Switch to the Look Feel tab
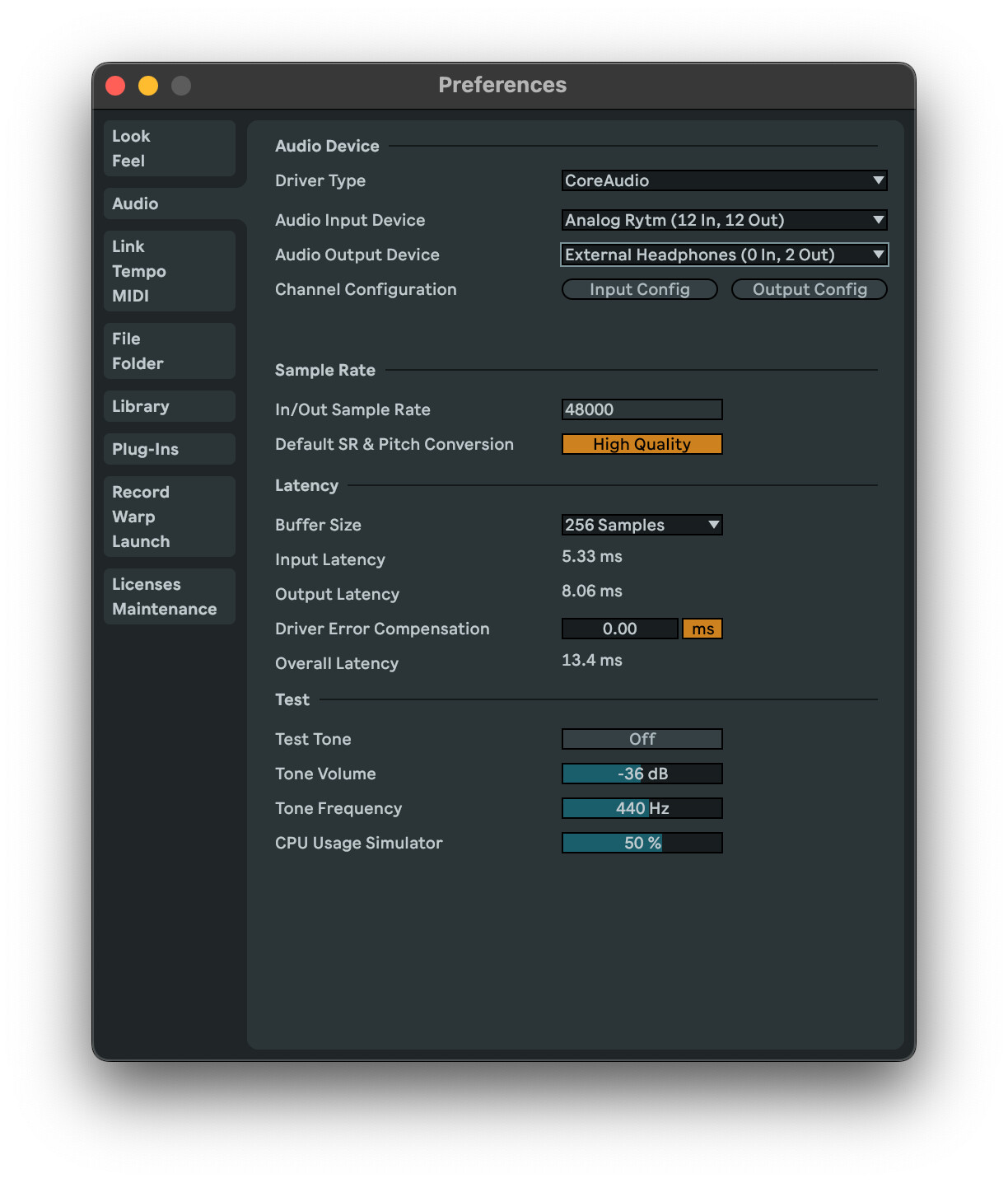 click(x=169, y=148)
